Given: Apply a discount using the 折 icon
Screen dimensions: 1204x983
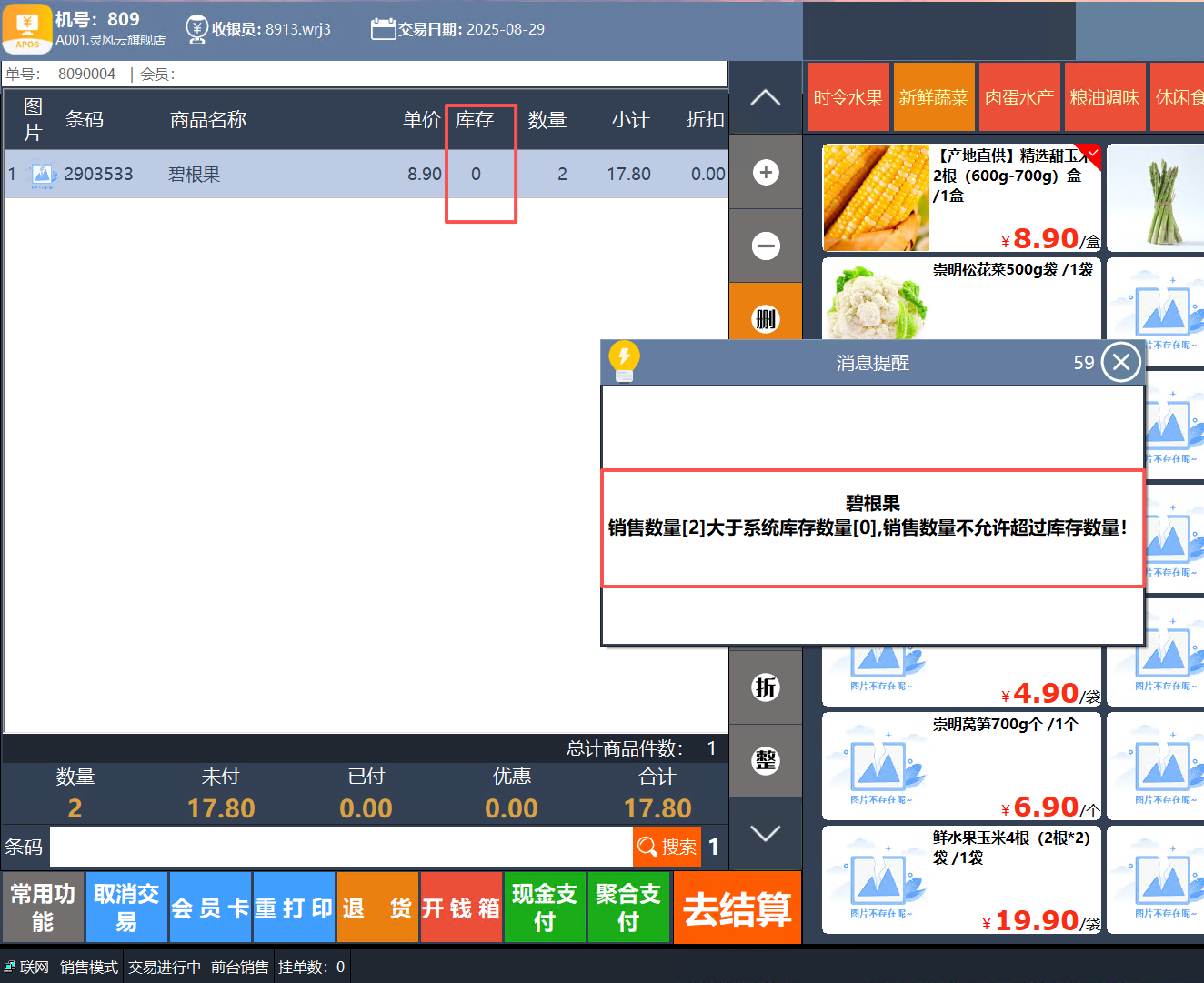Looking at the screenshot, I should click(x=766, y=687).
